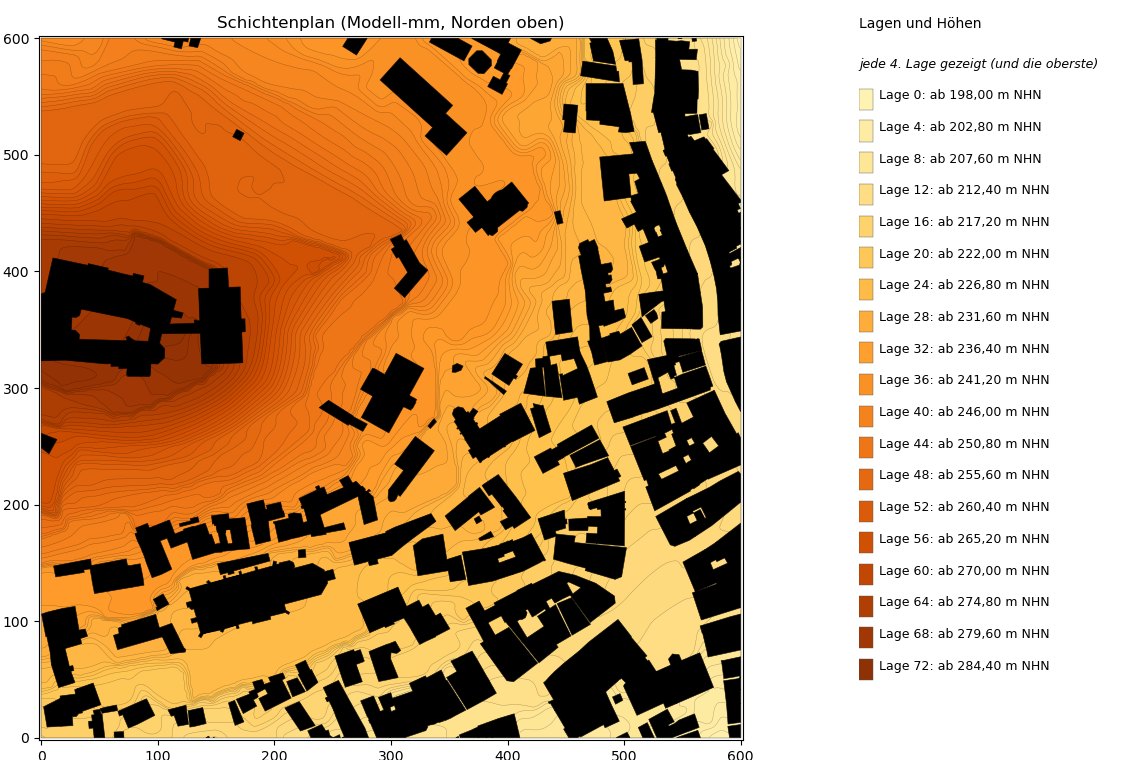The height and width of the screenshot is (760, 1140).
Task: Click the "Lage 20: ab 222,00 m NHN" entry
Action: click(x=964, y=254)
